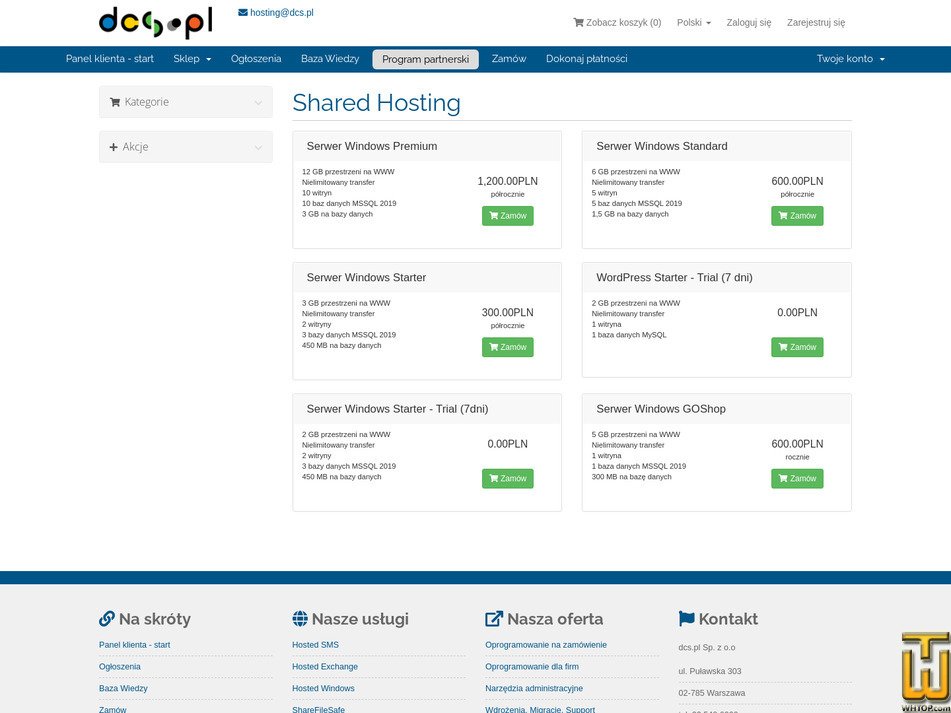
Task: Click the footer Baza Wiedzy shortcut link
Action: [123, 688]
